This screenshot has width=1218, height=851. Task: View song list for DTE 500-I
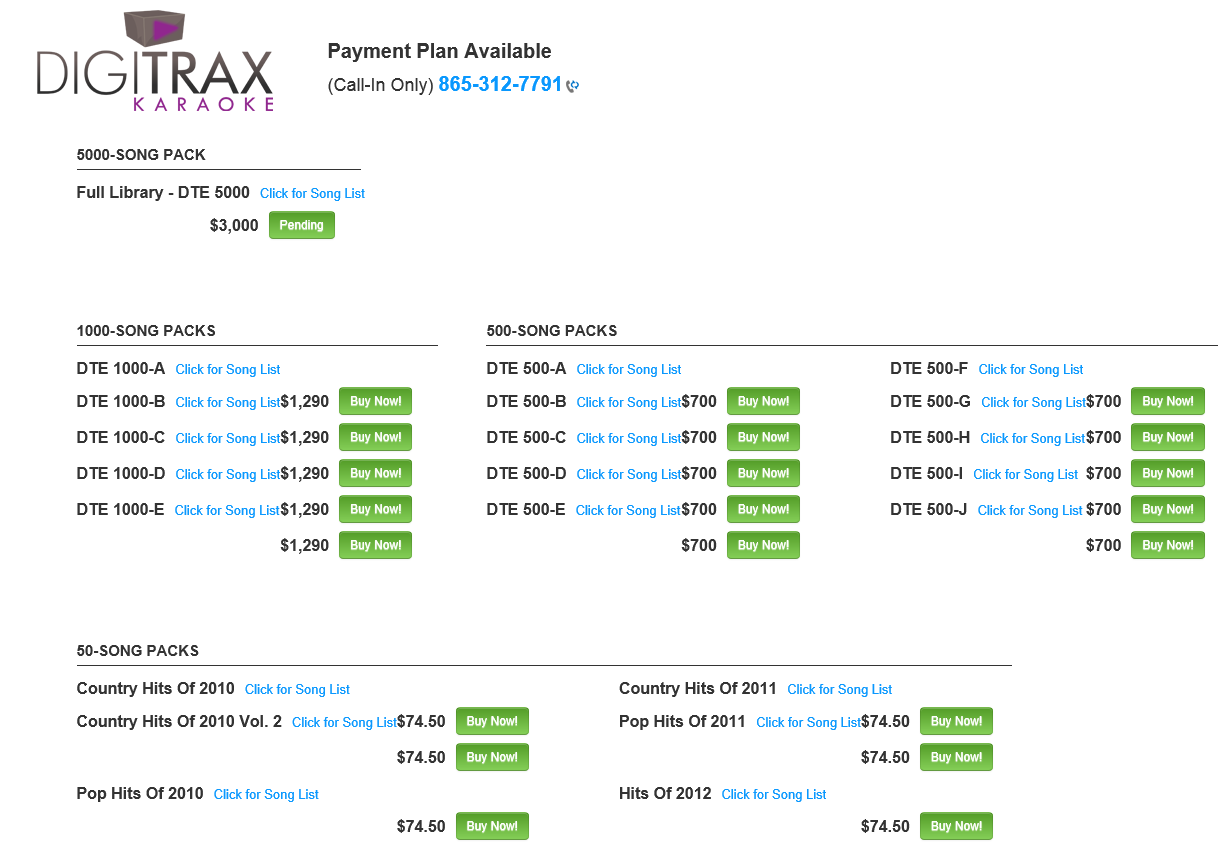[1025, 475]
